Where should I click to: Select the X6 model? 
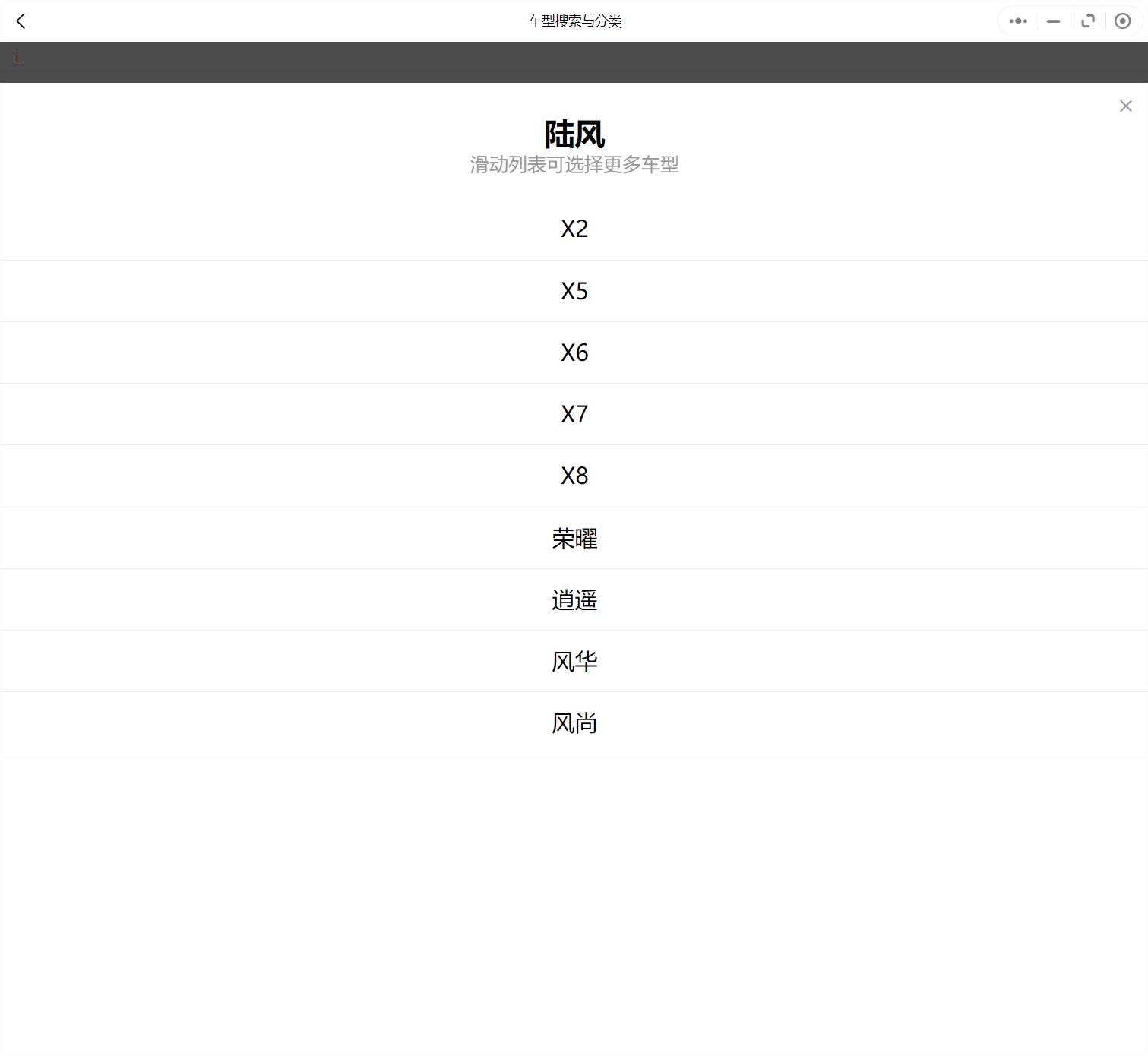[574, 352]
